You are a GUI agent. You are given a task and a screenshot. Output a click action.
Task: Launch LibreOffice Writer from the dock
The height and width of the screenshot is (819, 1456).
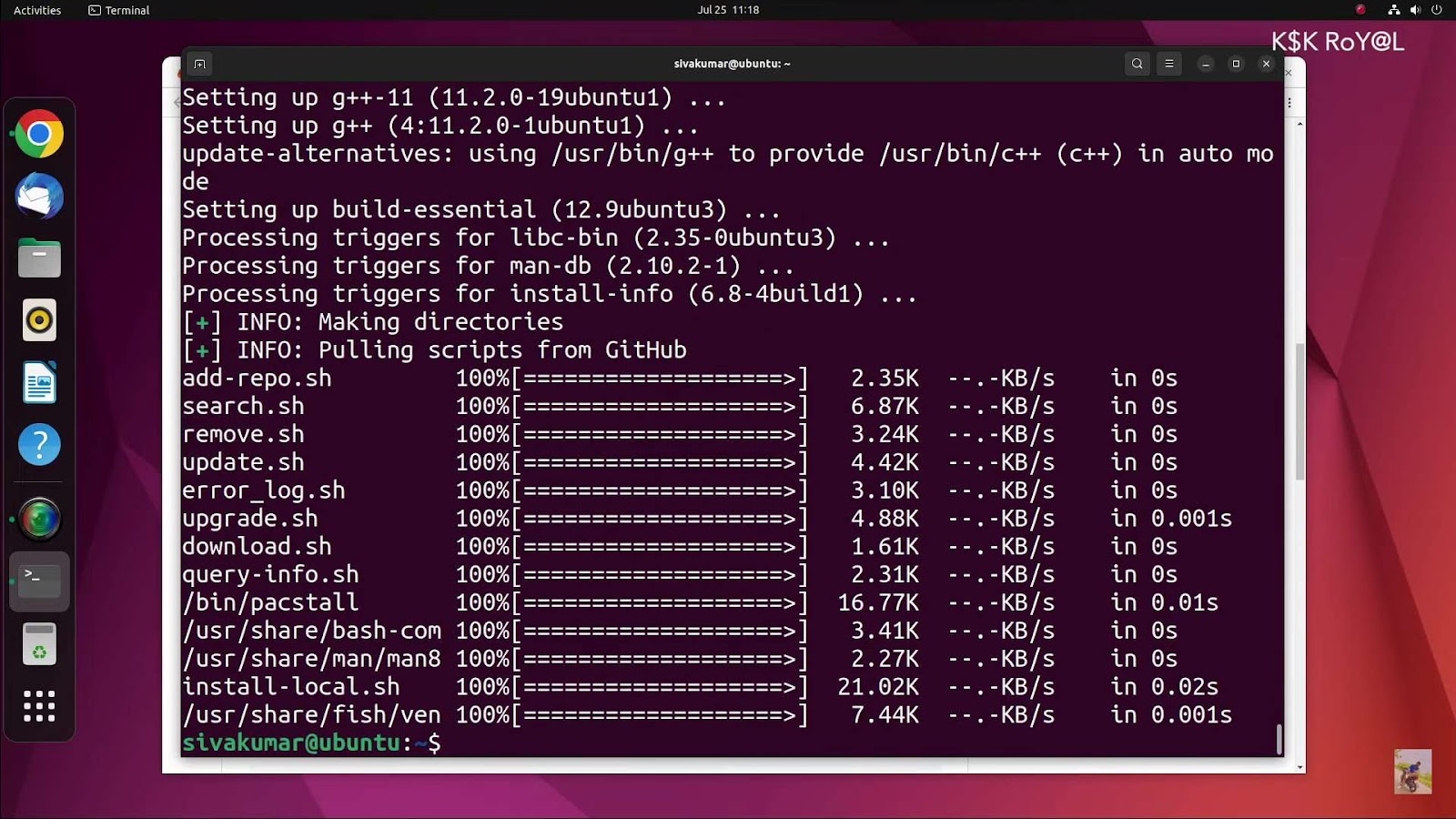click(x=39, y=382)
